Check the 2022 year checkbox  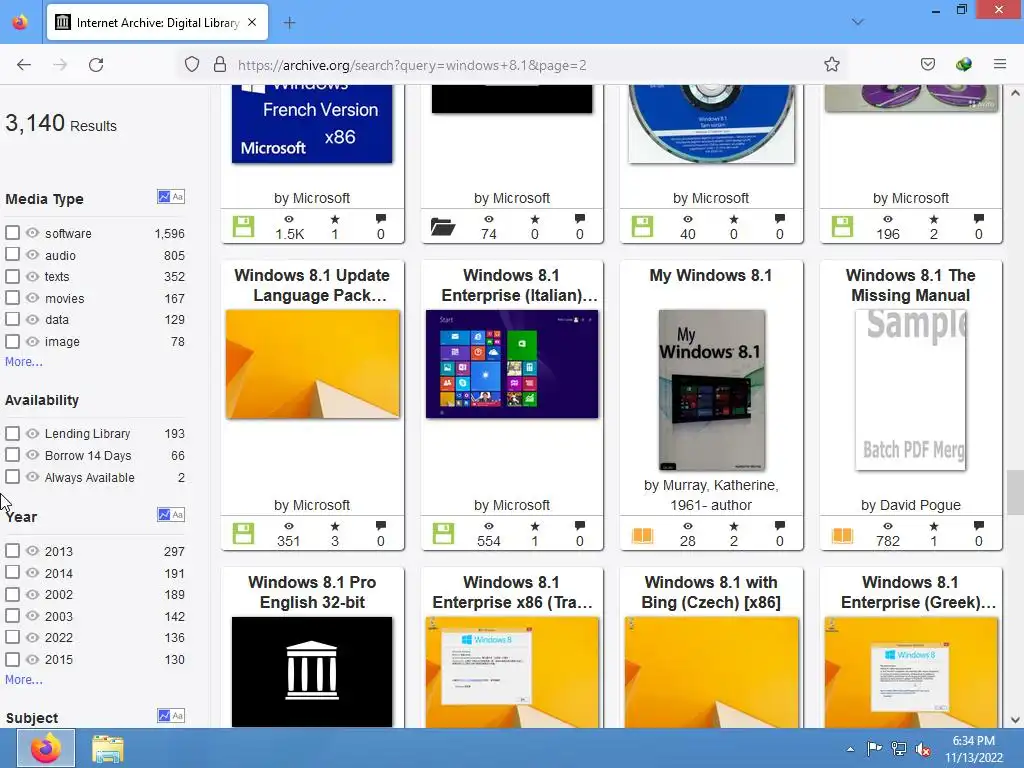(x=12, y=637)
